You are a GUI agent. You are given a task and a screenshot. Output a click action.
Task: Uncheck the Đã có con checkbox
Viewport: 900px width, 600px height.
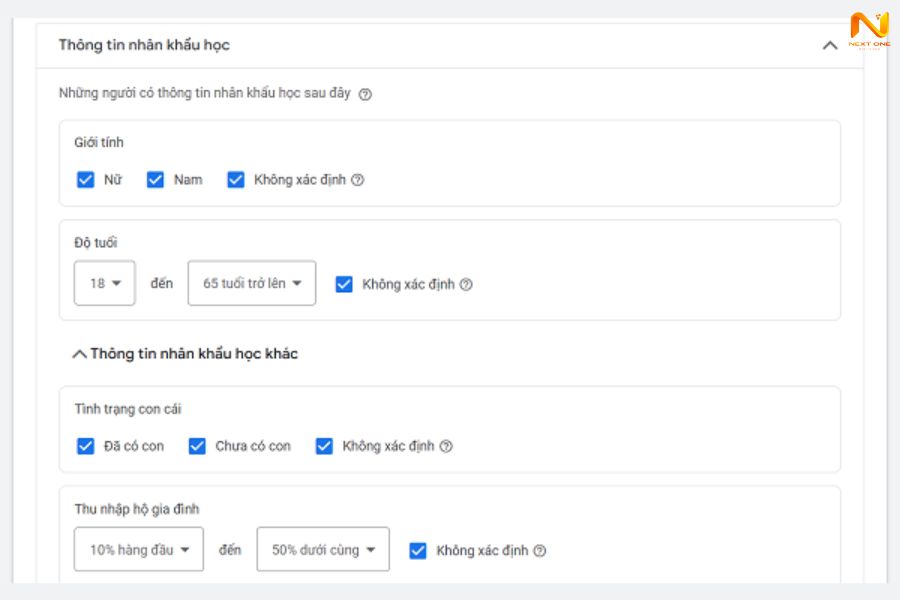click(86, 446)
